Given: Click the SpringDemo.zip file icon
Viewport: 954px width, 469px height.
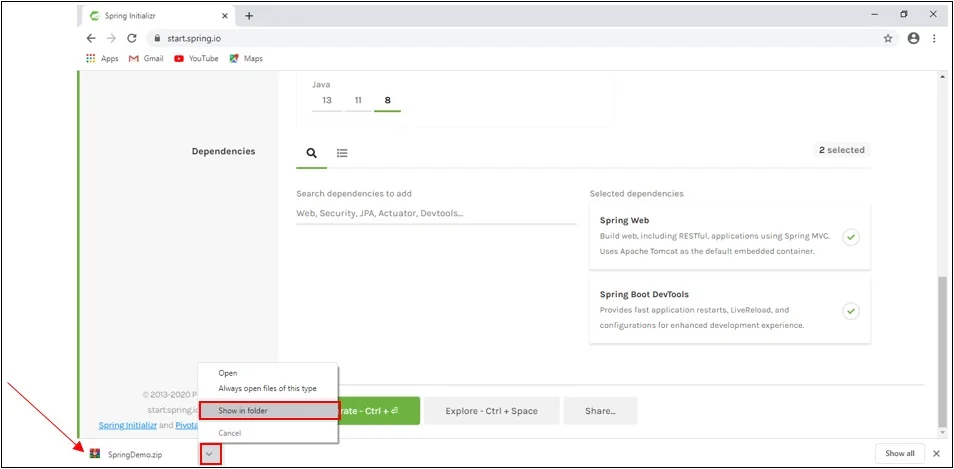Looking at the screenshot, I should [x=95, y=454].
